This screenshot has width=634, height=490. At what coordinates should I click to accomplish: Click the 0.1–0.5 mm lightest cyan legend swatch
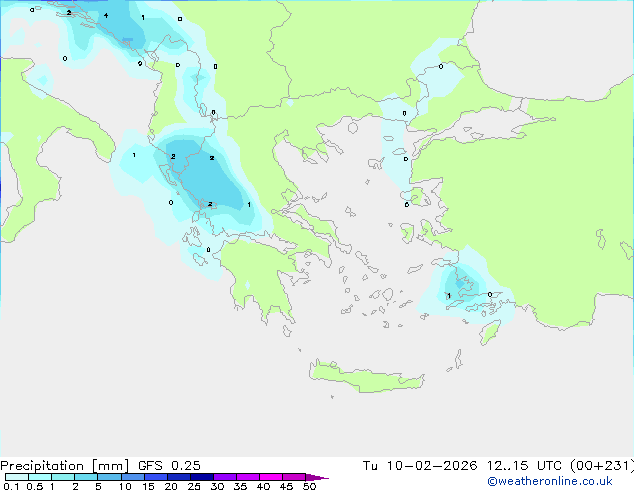point(17,477)
